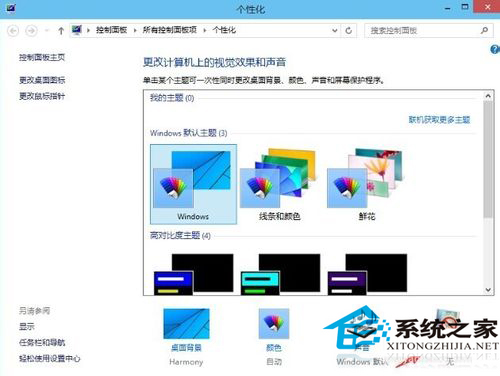500x376 pixels.
Task: Open address bar history dropdown chevron
Action: pos(334,31)
